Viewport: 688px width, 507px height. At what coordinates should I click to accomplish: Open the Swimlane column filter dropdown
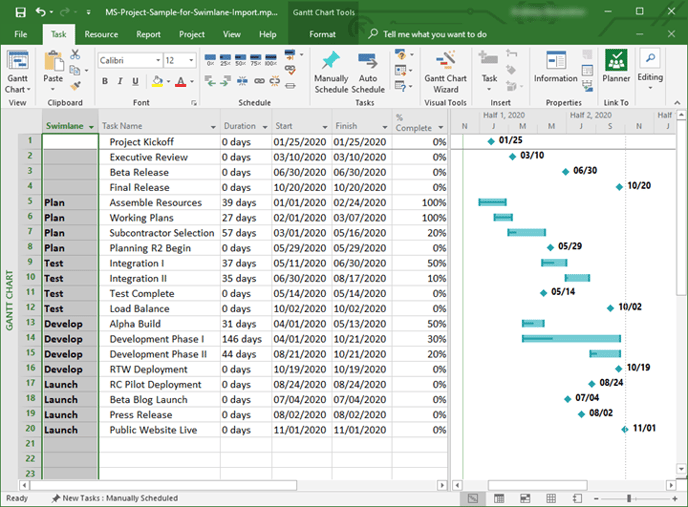click(91, 127)
